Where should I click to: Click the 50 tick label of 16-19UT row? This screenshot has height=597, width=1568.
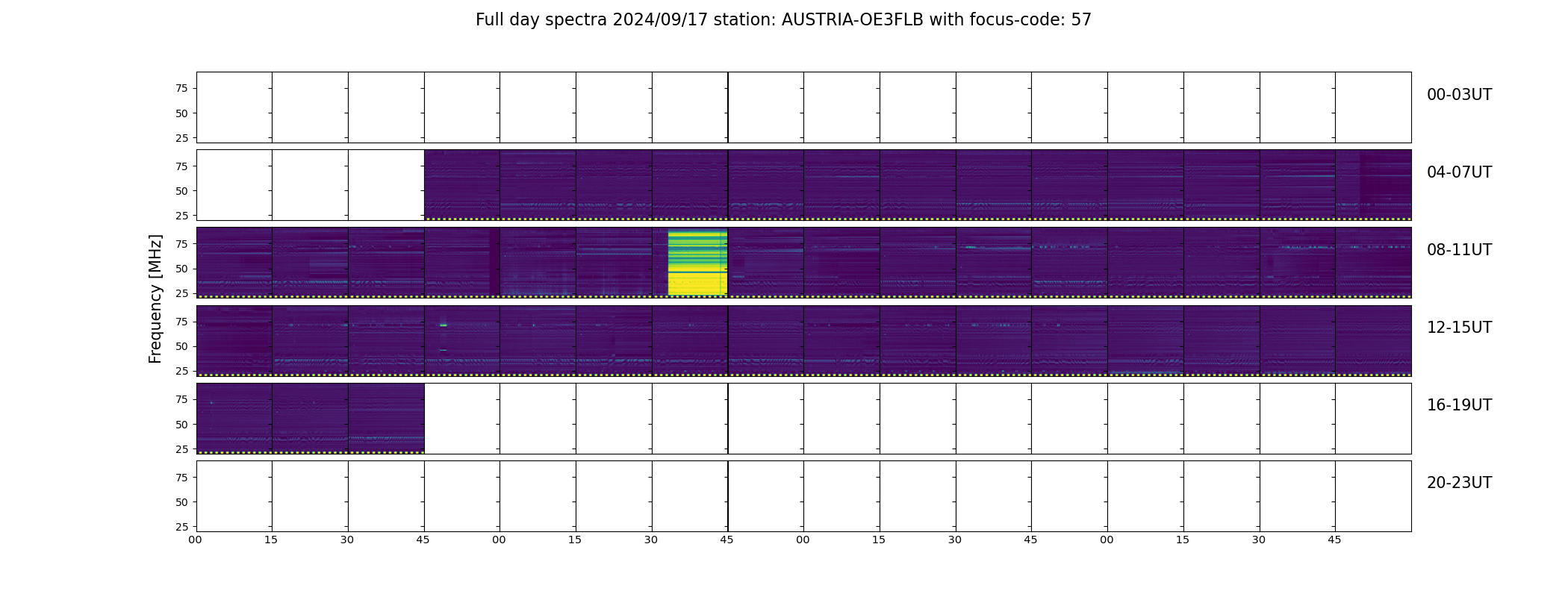(x=181, y=425)
